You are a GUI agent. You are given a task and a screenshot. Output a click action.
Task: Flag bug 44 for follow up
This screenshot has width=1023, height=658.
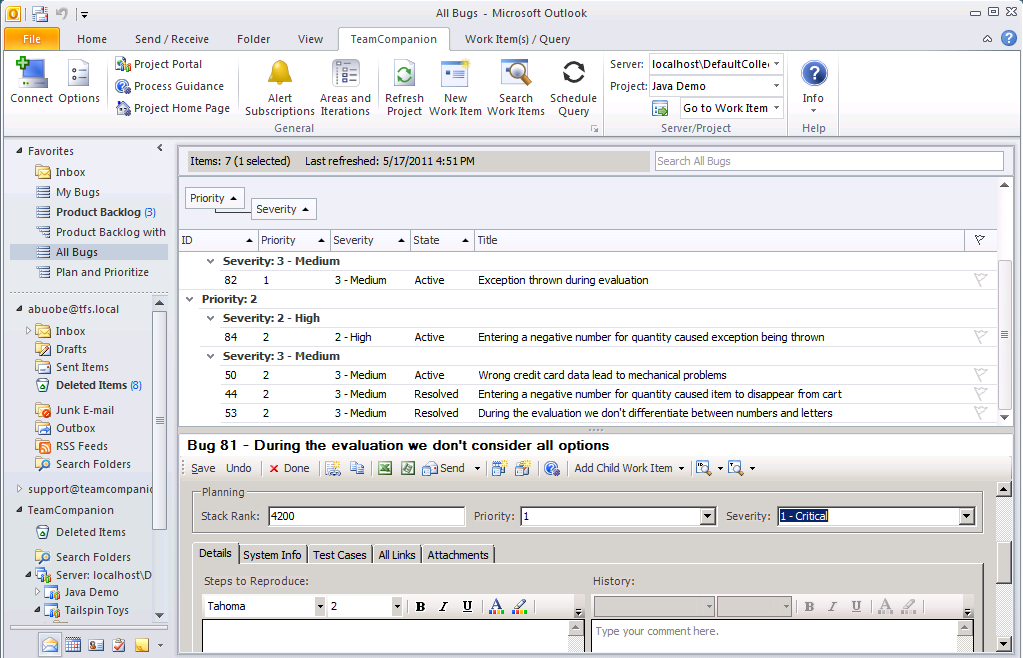pos(980,393)
